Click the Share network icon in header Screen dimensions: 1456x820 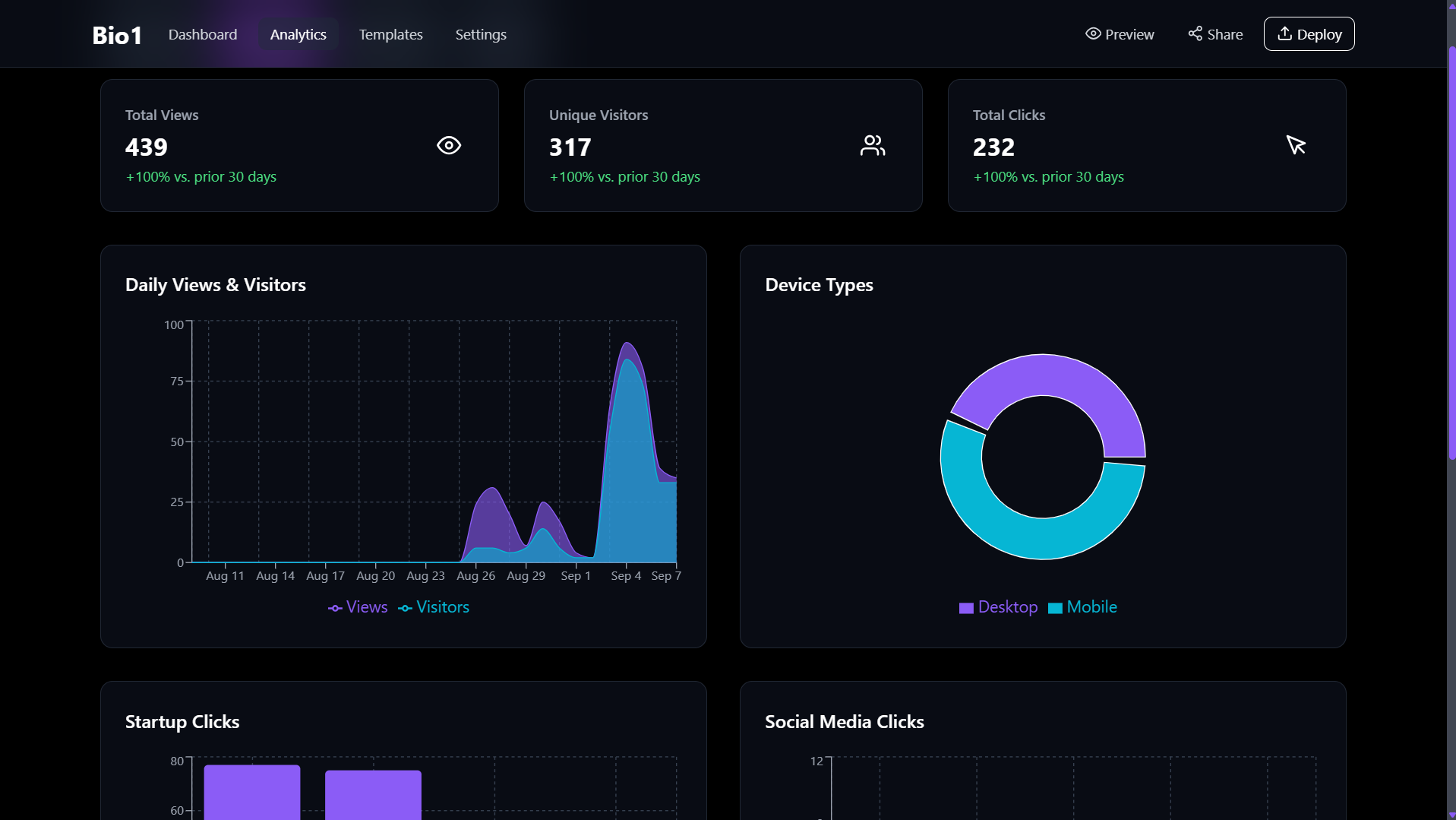tap(1195, 33)
